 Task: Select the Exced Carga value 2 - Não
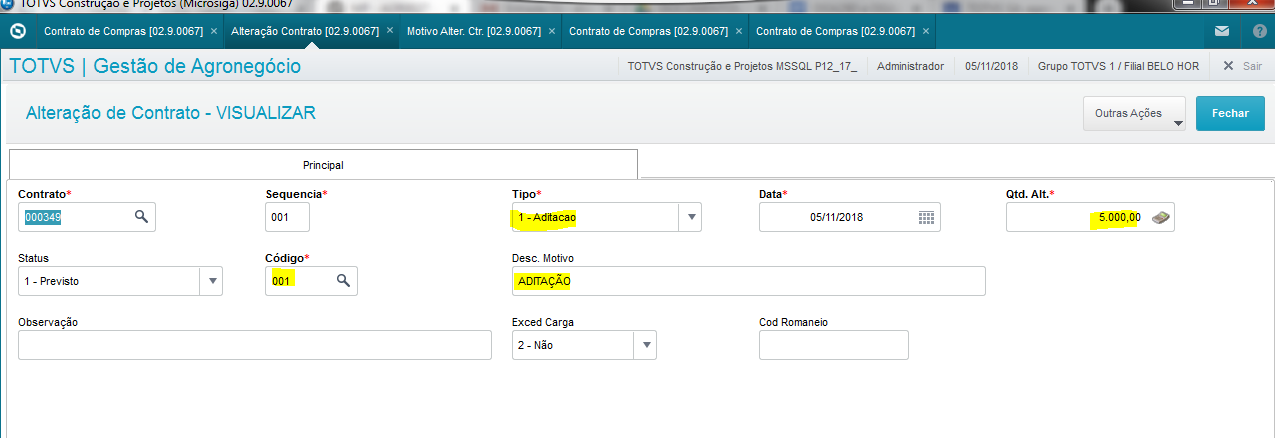(x=535, y=345)
